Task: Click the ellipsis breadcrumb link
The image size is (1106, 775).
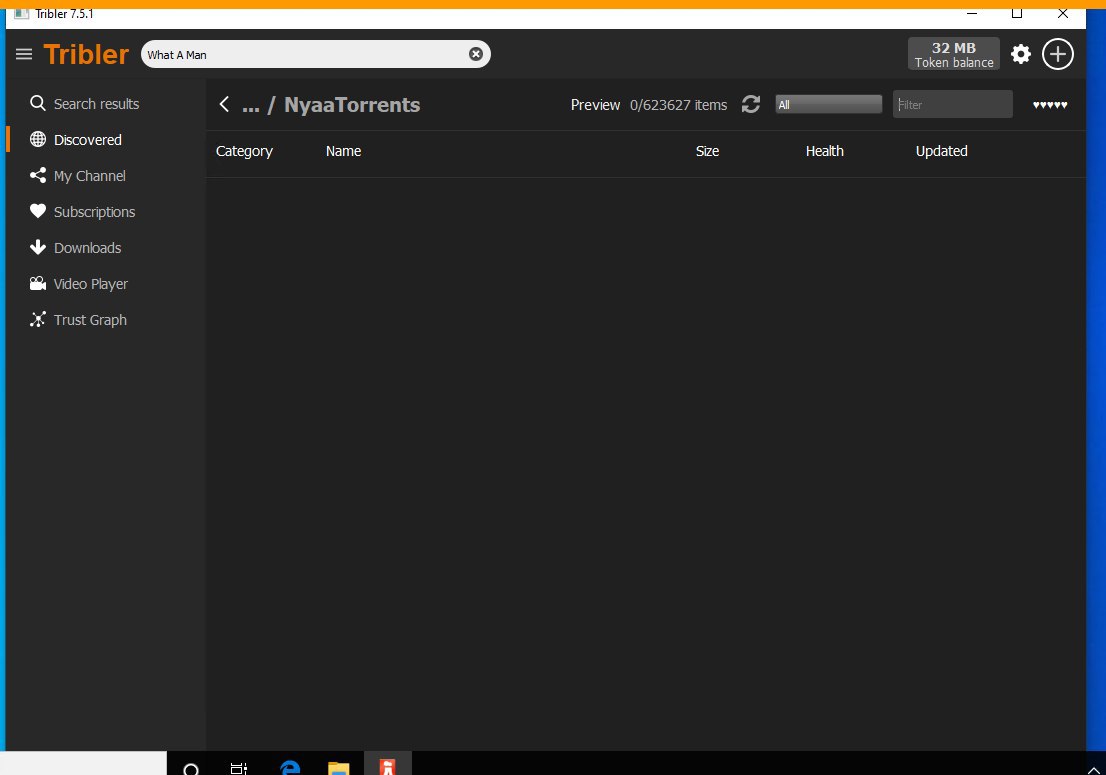Action: click(250, 106)
